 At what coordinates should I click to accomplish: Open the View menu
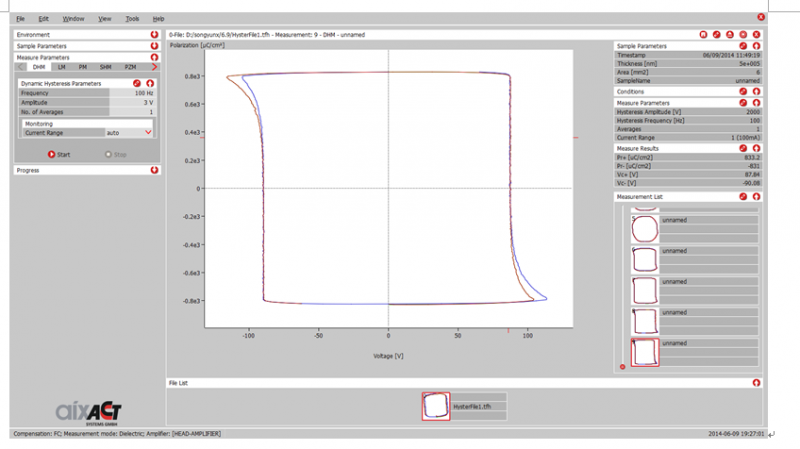click(x=105, y=19)
